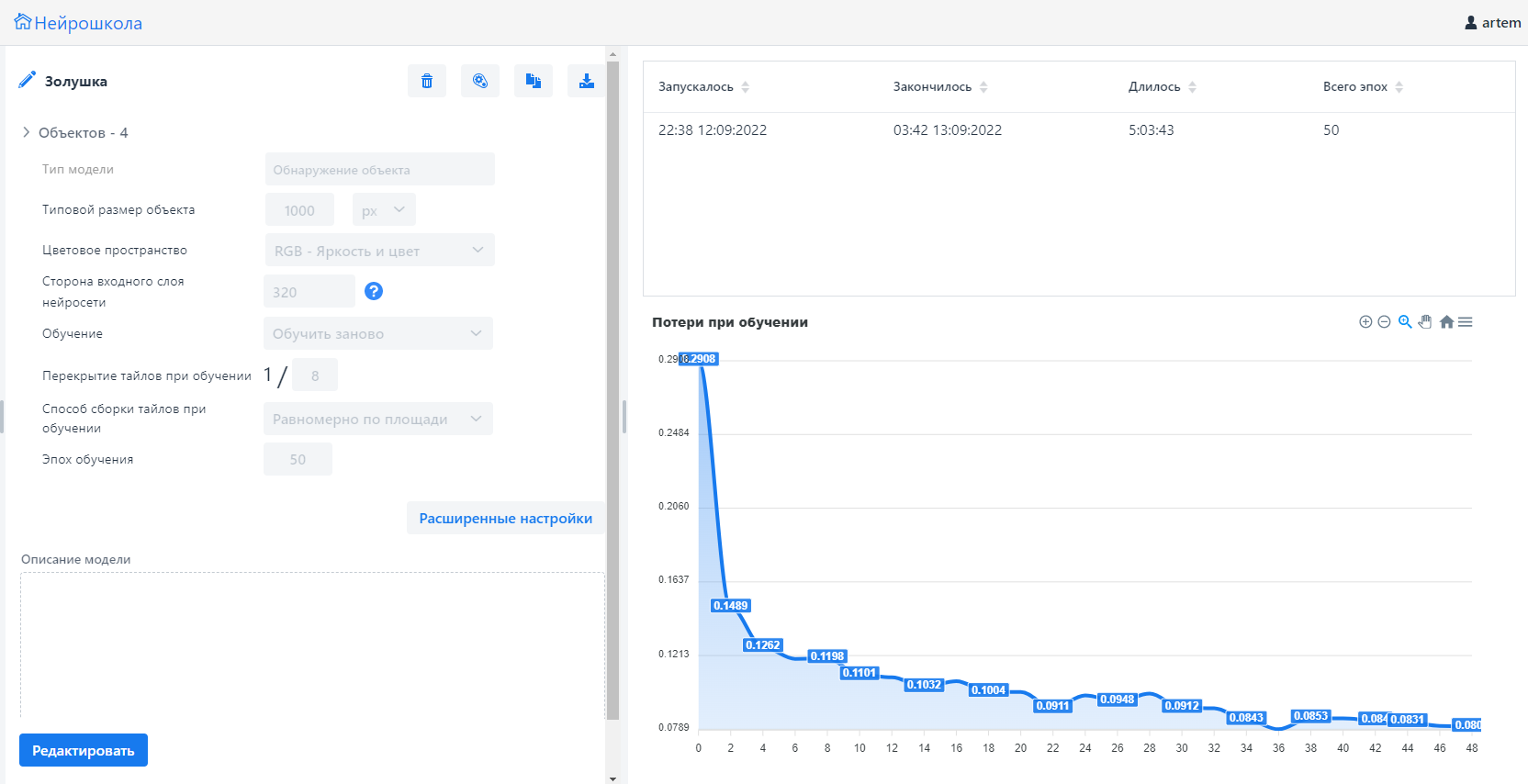Click the Редактировать button

[84, 750]
